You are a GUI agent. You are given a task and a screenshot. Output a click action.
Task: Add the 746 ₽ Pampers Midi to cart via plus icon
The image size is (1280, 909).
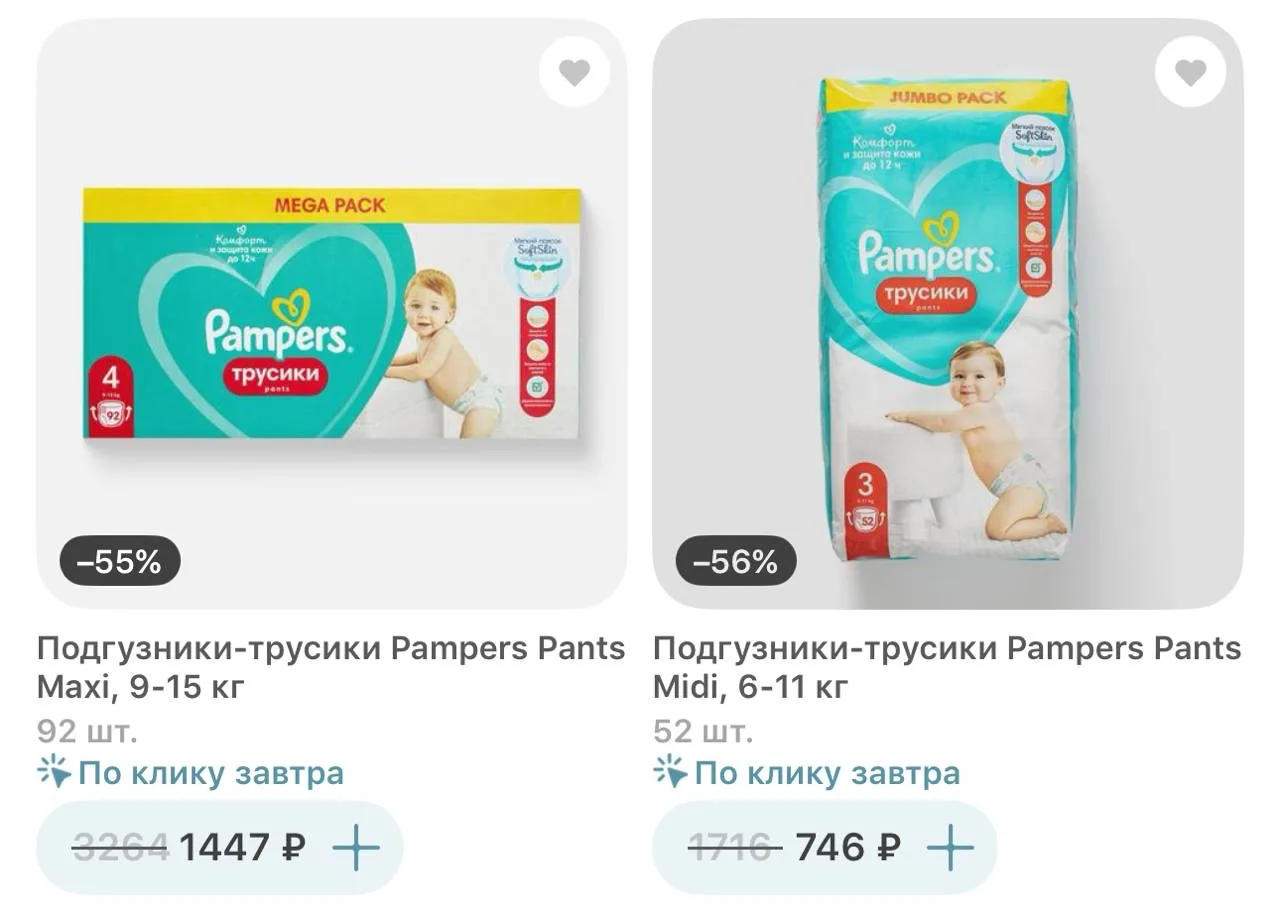click(x=950, y=848)
